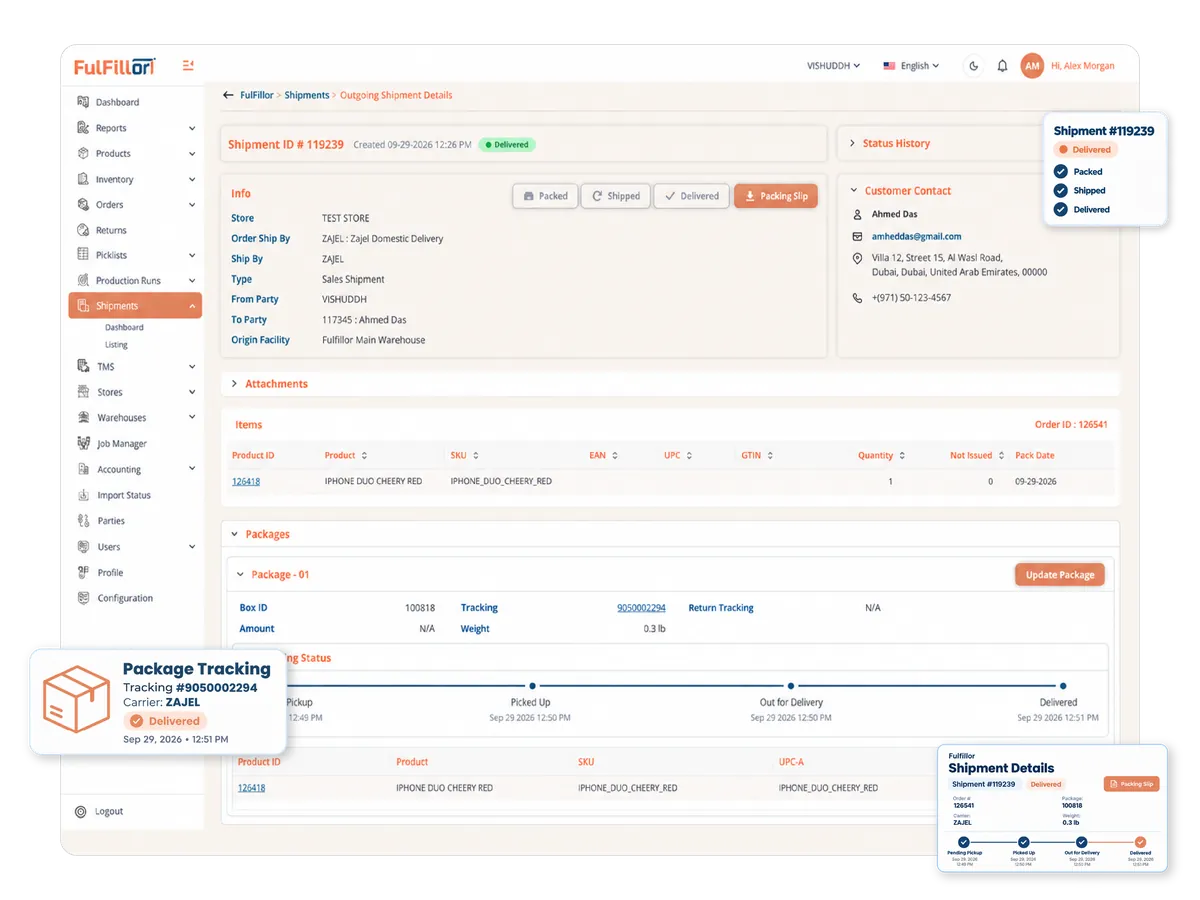1200x900 pixels.
Task: Open the Dashboard sidebar icon
Action: pos(83,102)
